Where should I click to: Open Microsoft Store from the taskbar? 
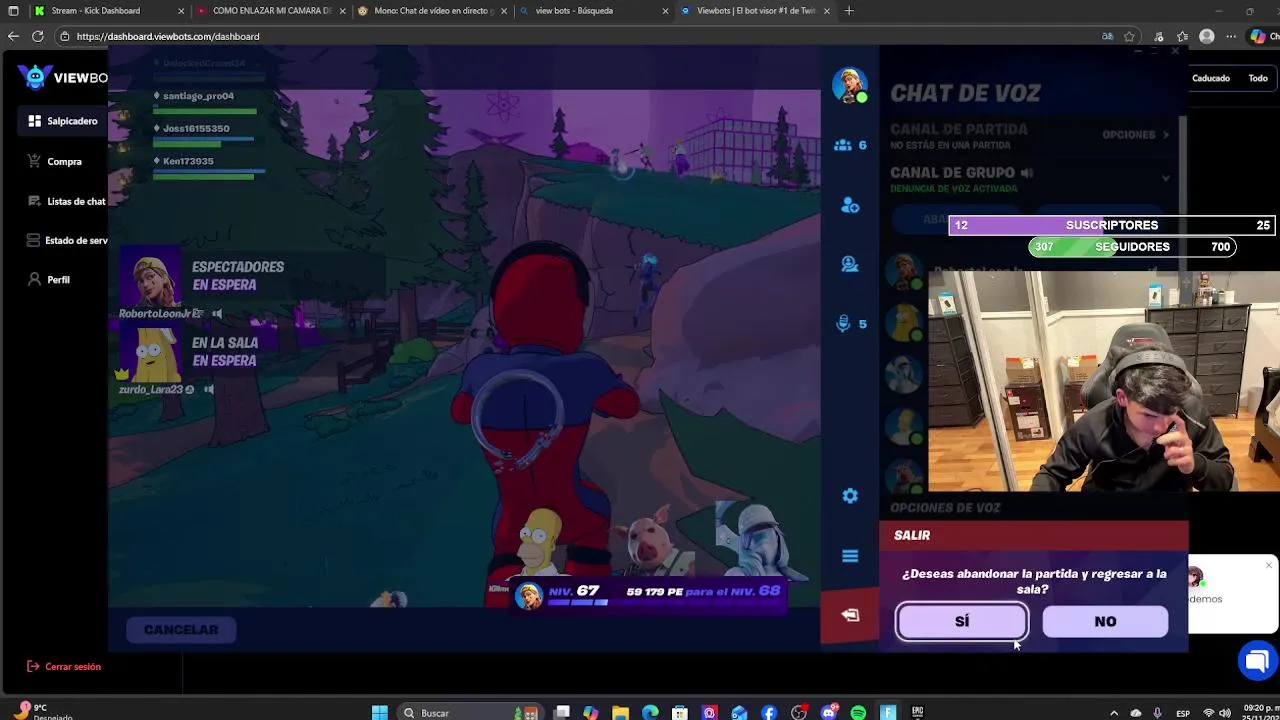pyautogui.click(x=680, y=713)
